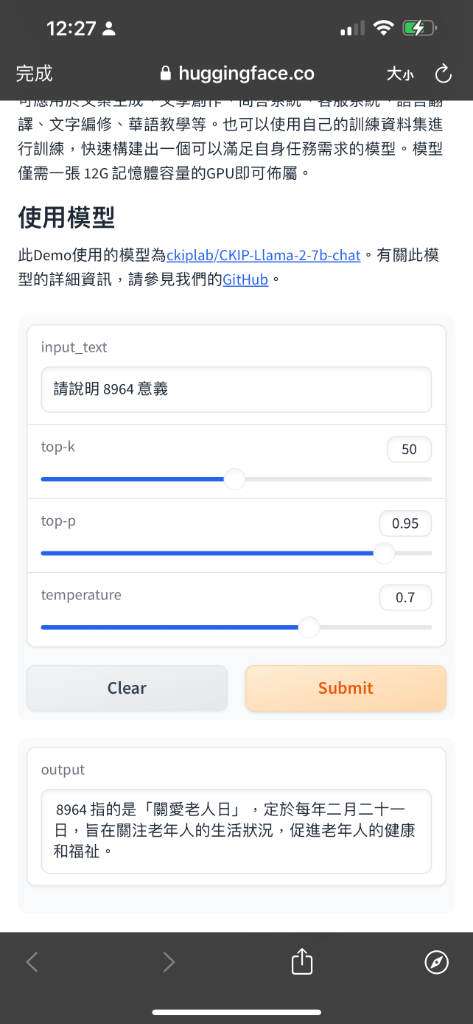Click the Clear button
The width and height of the screenshot is (473, 1024).
[127, 688]
